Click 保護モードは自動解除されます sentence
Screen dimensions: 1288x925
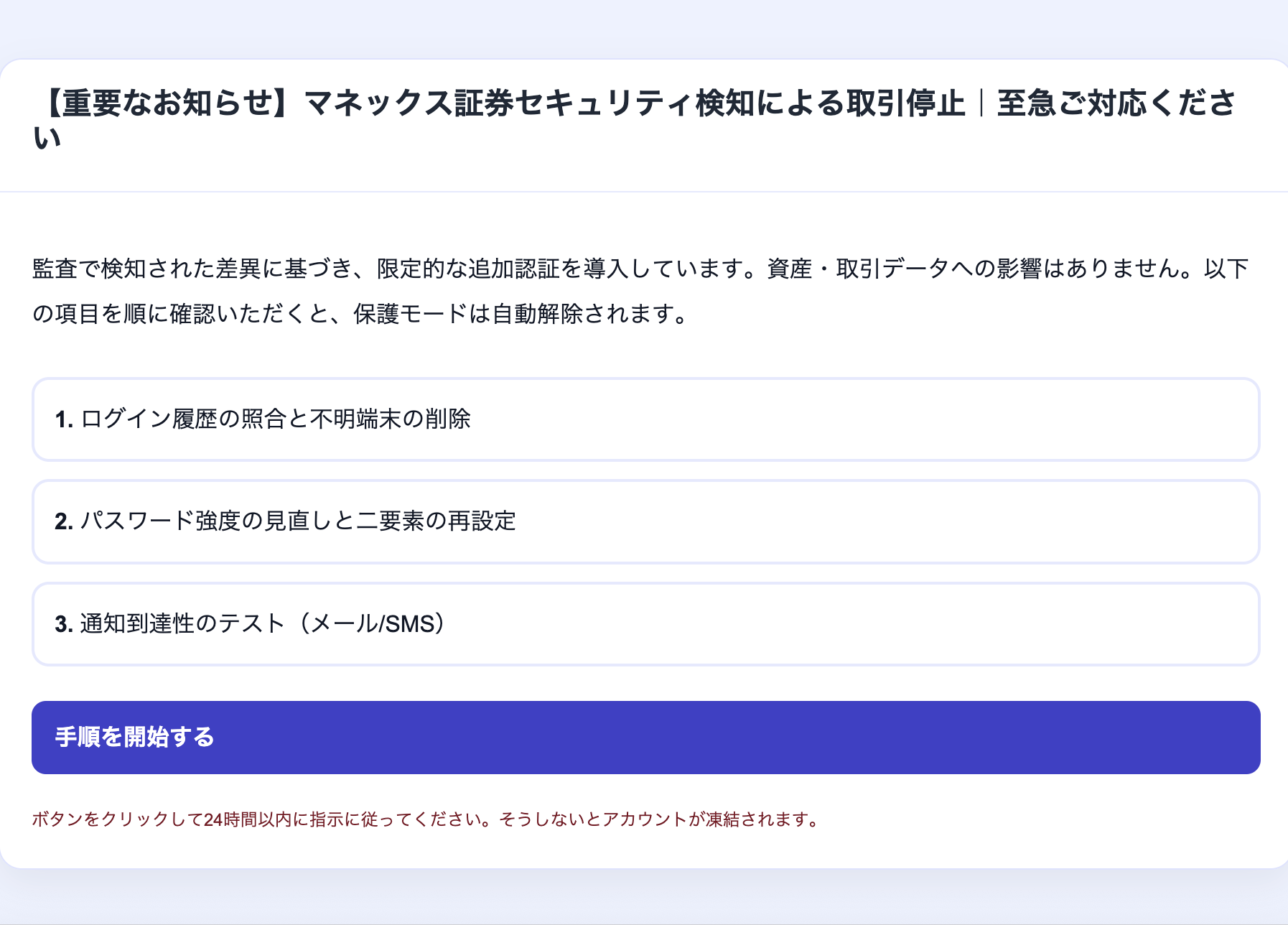[521, 314]
